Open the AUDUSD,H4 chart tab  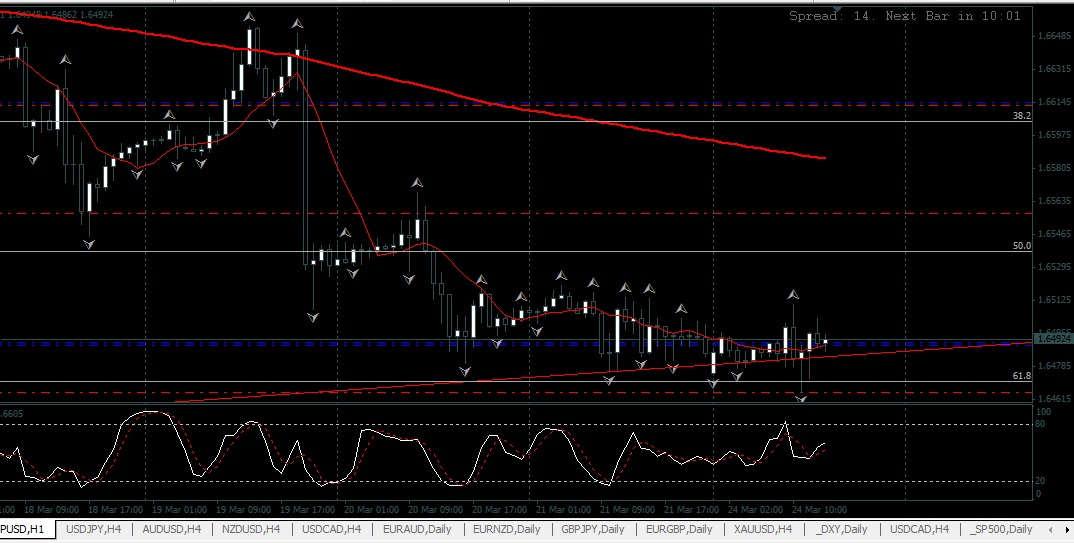(x=172, y=529)
